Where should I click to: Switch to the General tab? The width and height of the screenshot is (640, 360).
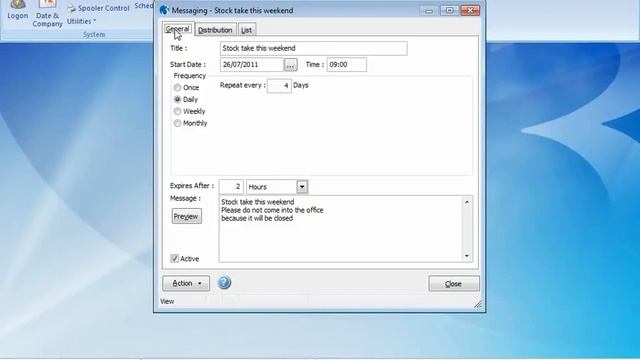point(178,29)
